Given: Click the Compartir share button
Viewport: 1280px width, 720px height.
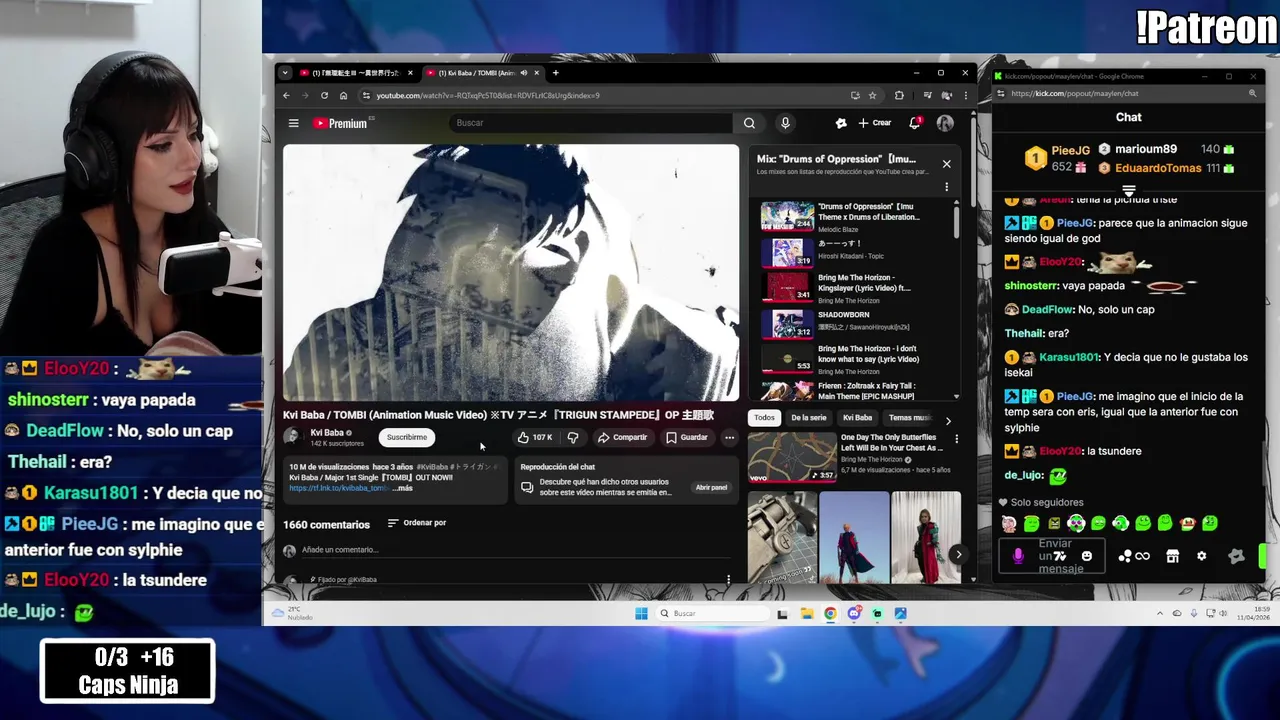Looking at the screenshot, I should click(622, 437).
